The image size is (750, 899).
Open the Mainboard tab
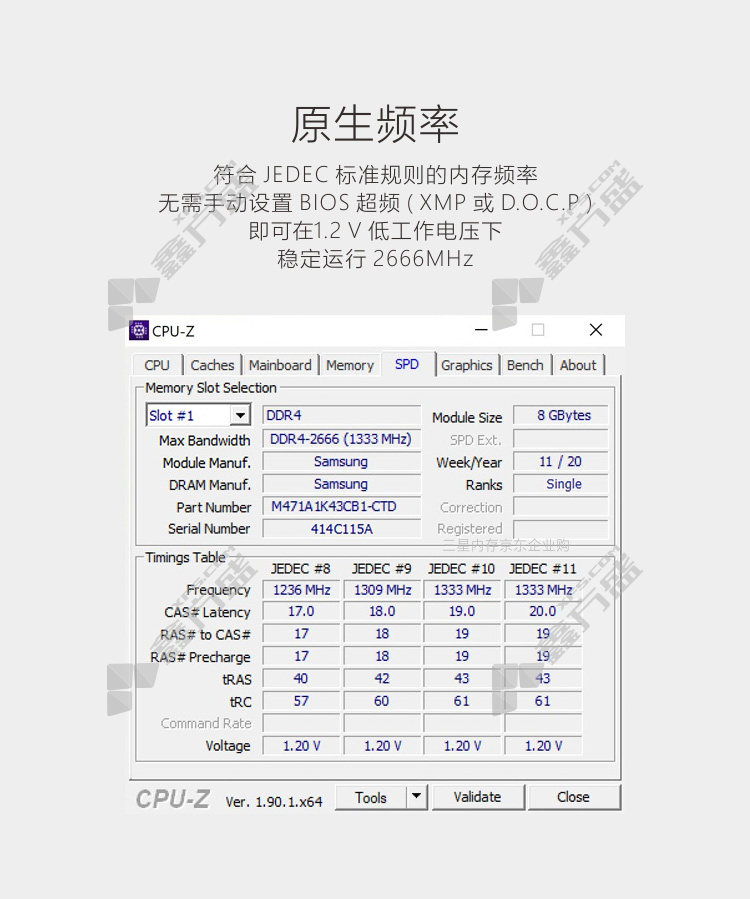(280, 365)
